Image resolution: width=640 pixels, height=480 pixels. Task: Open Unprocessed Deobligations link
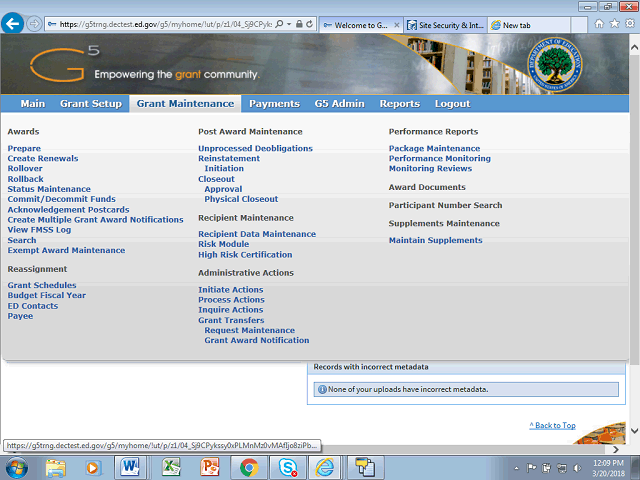[x=256, y=149]
